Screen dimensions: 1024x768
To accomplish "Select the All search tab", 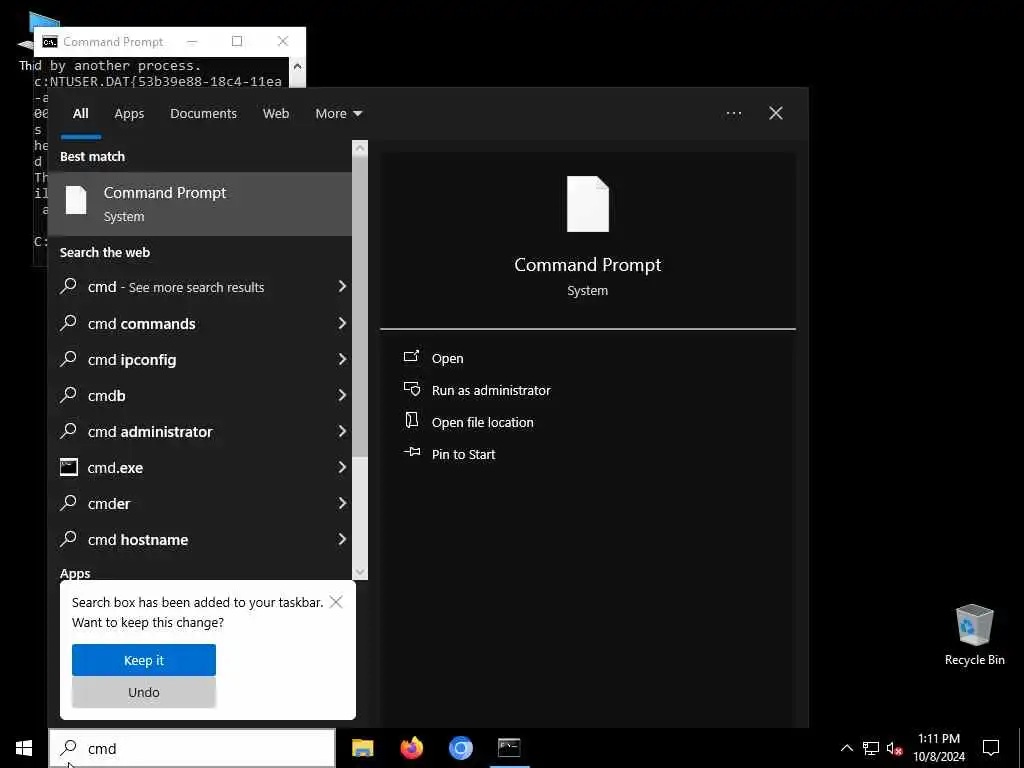I will click(80, 114).
